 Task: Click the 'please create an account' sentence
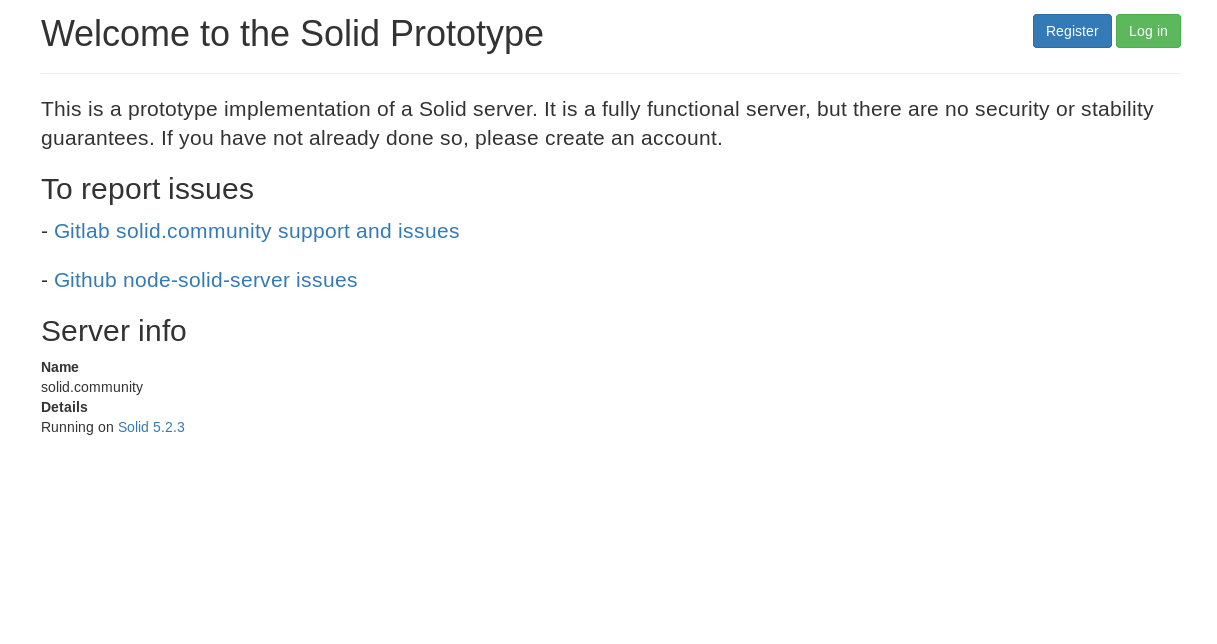click(x=598, y=138)
